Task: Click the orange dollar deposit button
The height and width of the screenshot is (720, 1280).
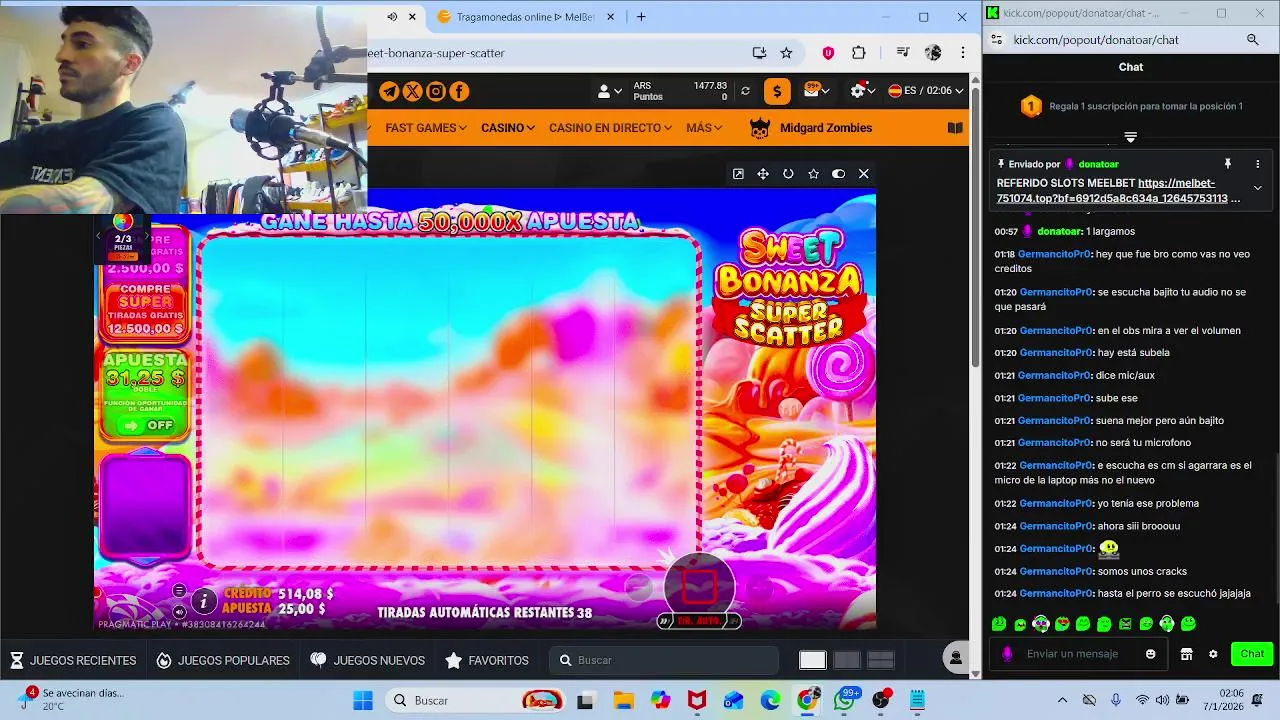Action: coord(777,91)
